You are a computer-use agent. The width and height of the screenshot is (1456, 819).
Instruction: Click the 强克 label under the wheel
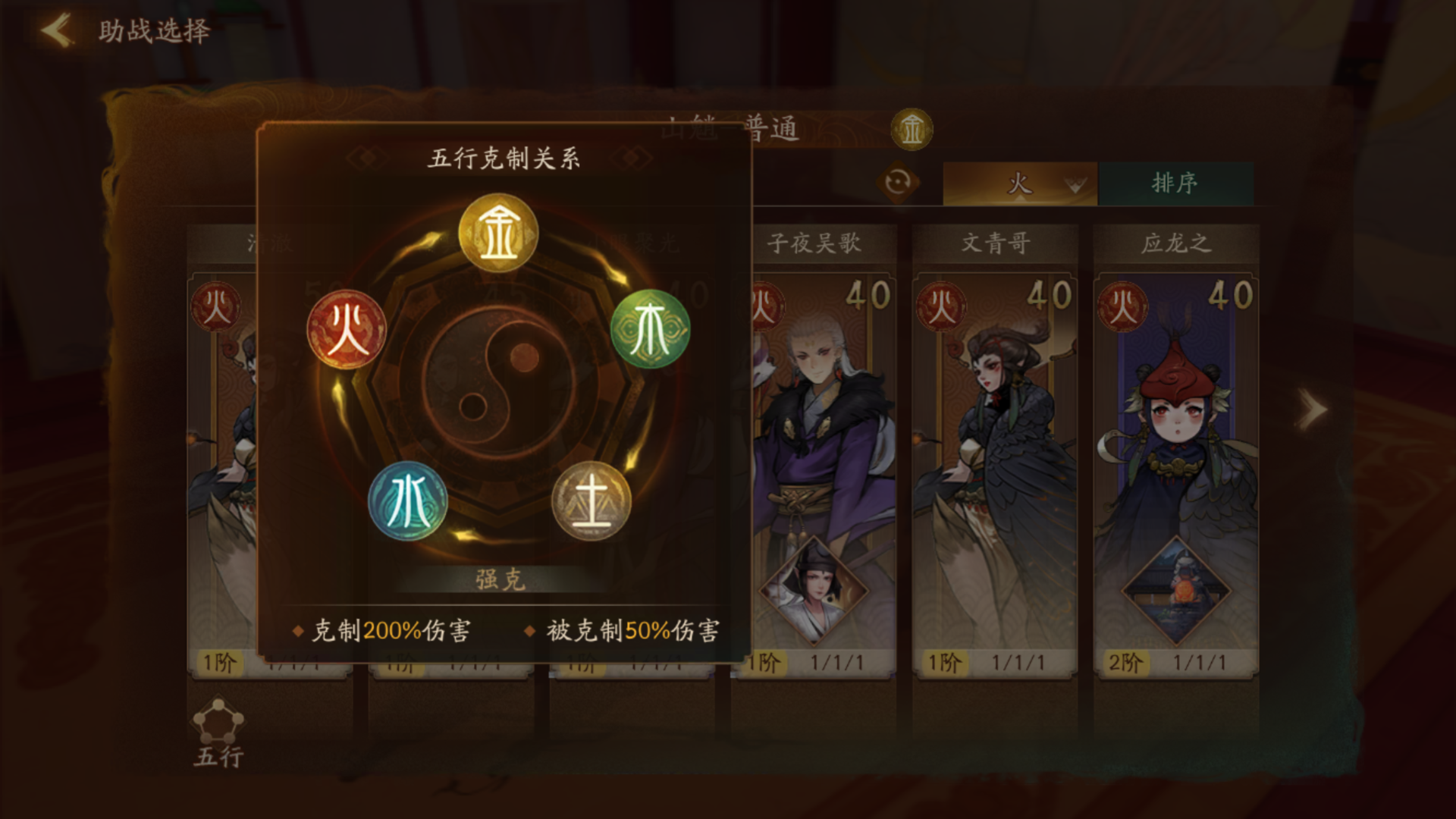click(x=500, y=579)
